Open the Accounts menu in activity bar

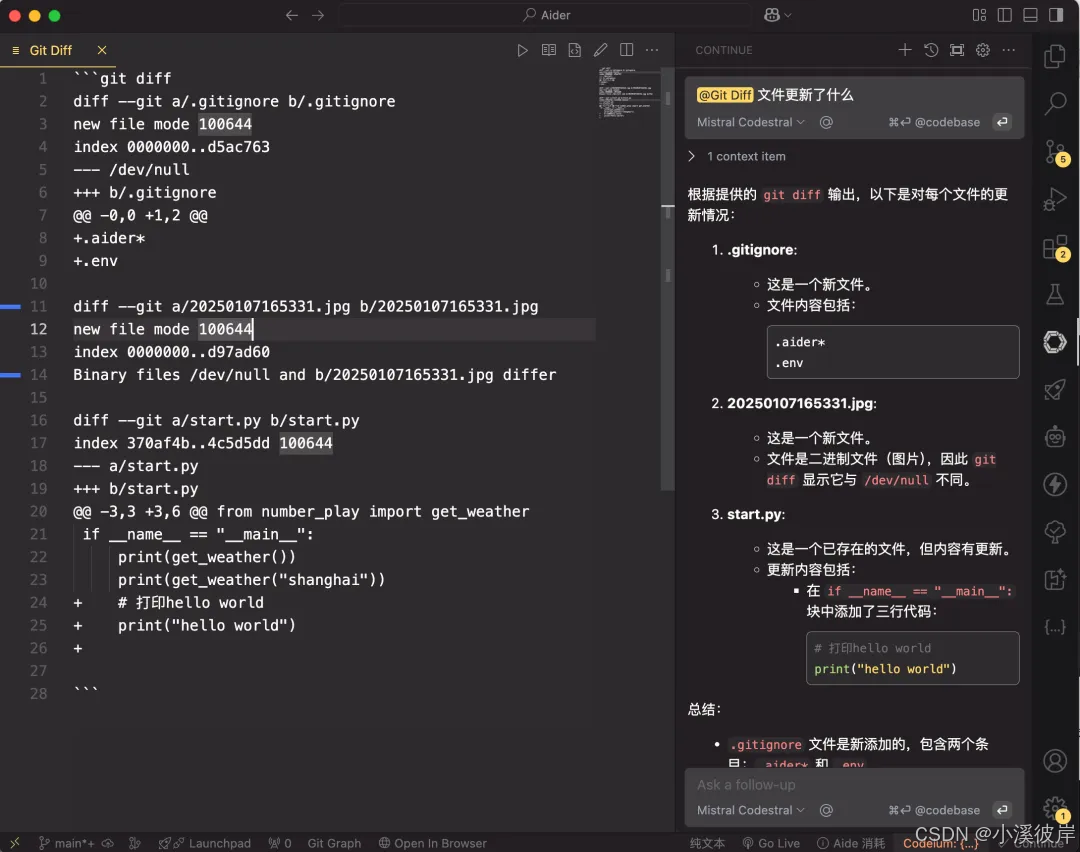(1055, 761)
